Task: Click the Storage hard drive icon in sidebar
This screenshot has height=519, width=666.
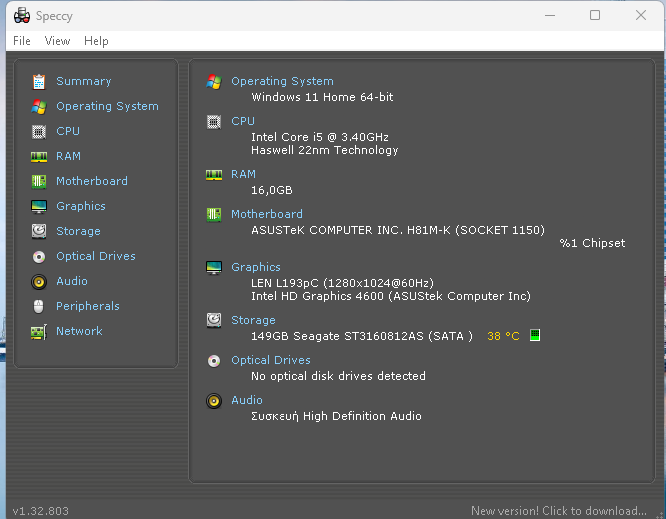Action: click(x=39, y=231)
